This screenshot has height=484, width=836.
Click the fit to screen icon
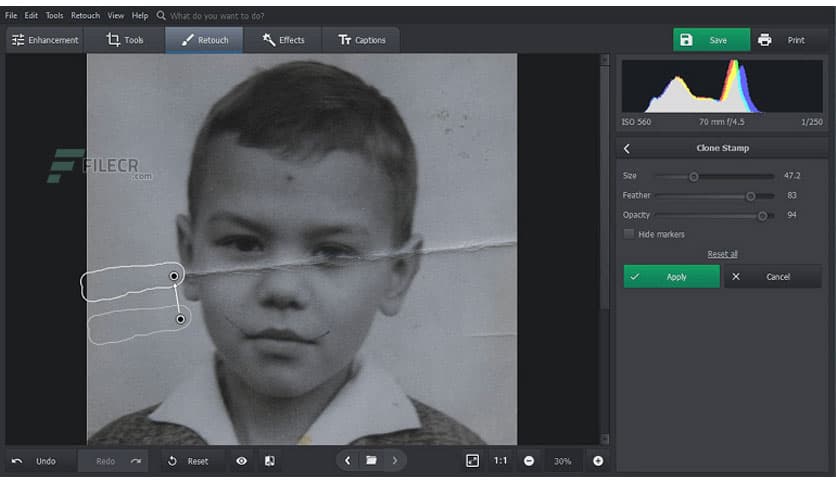point(472,461)
